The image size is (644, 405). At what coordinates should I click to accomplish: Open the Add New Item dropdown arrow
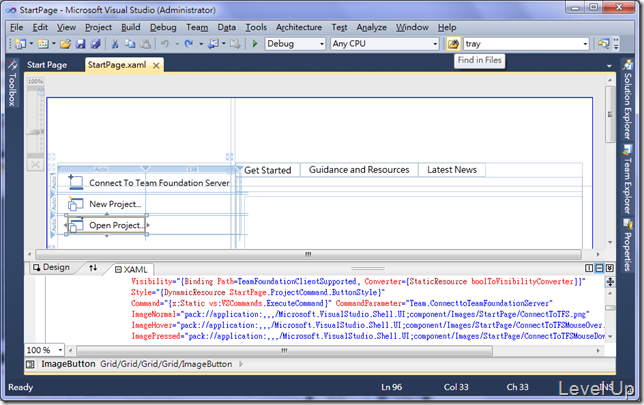[54, 44]
